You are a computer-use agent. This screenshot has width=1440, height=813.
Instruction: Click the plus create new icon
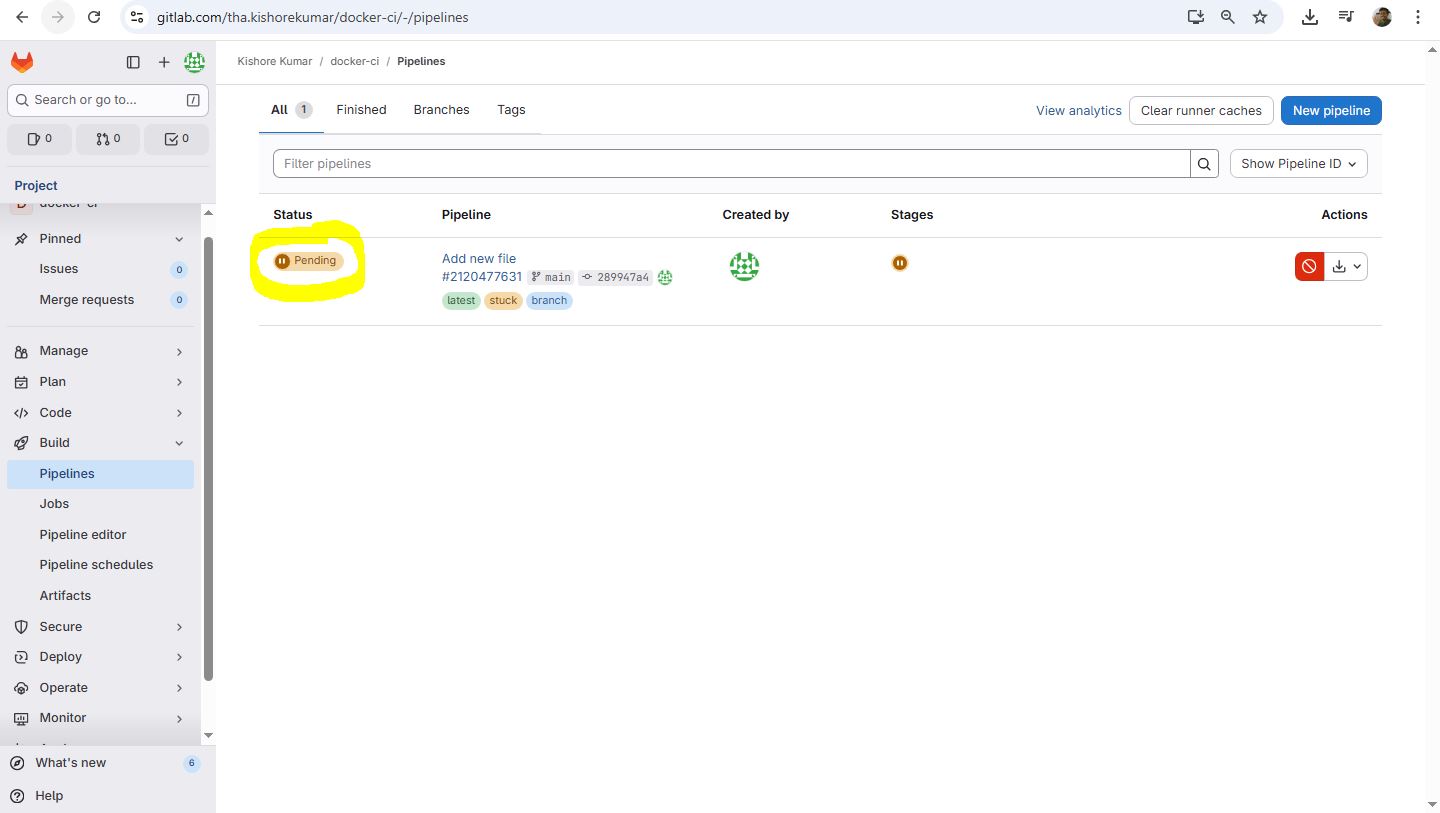coord(164,62)
